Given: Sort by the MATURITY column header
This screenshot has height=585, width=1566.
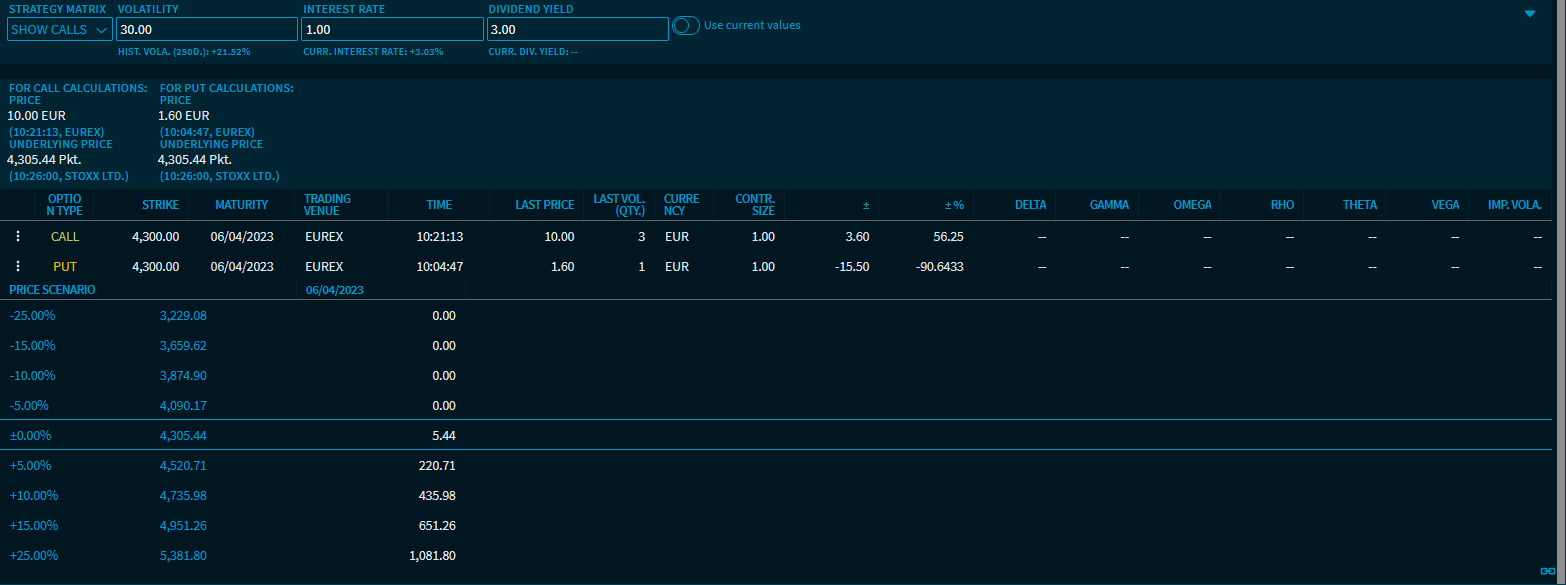Looking at the screenshot, I should 241,205.
